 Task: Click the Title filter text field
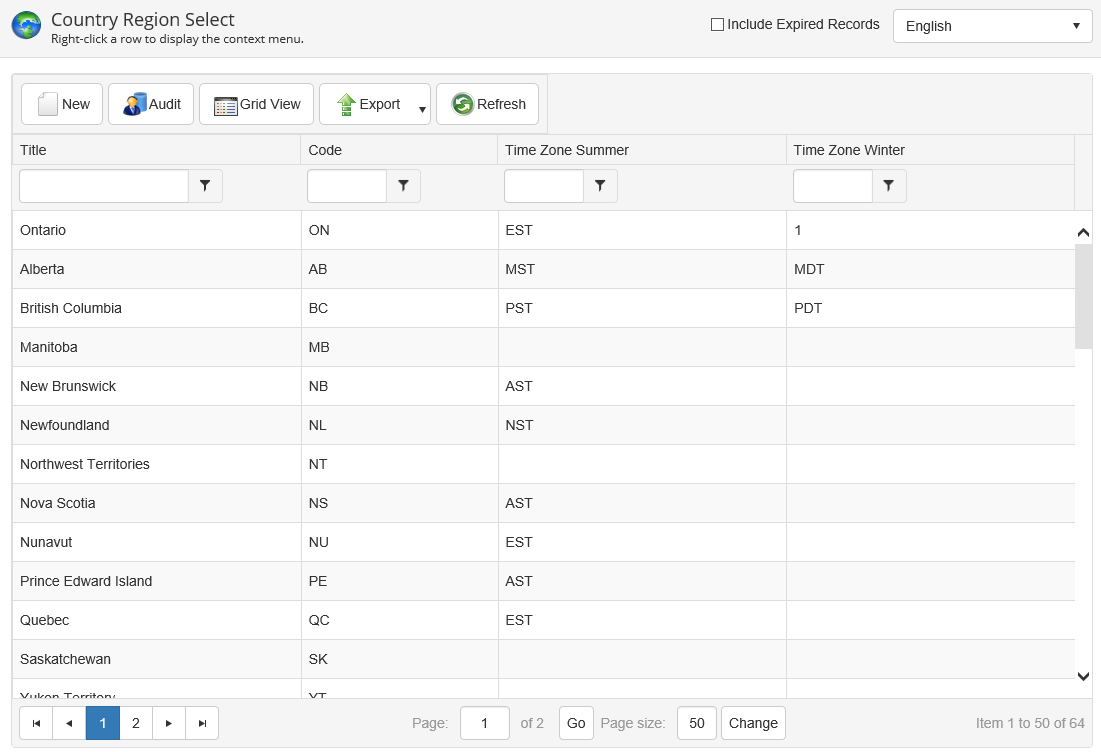point(104,186)
